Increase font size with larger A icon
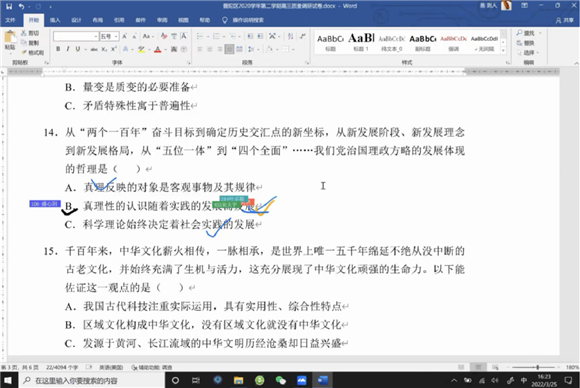 [x=125, y=36]
